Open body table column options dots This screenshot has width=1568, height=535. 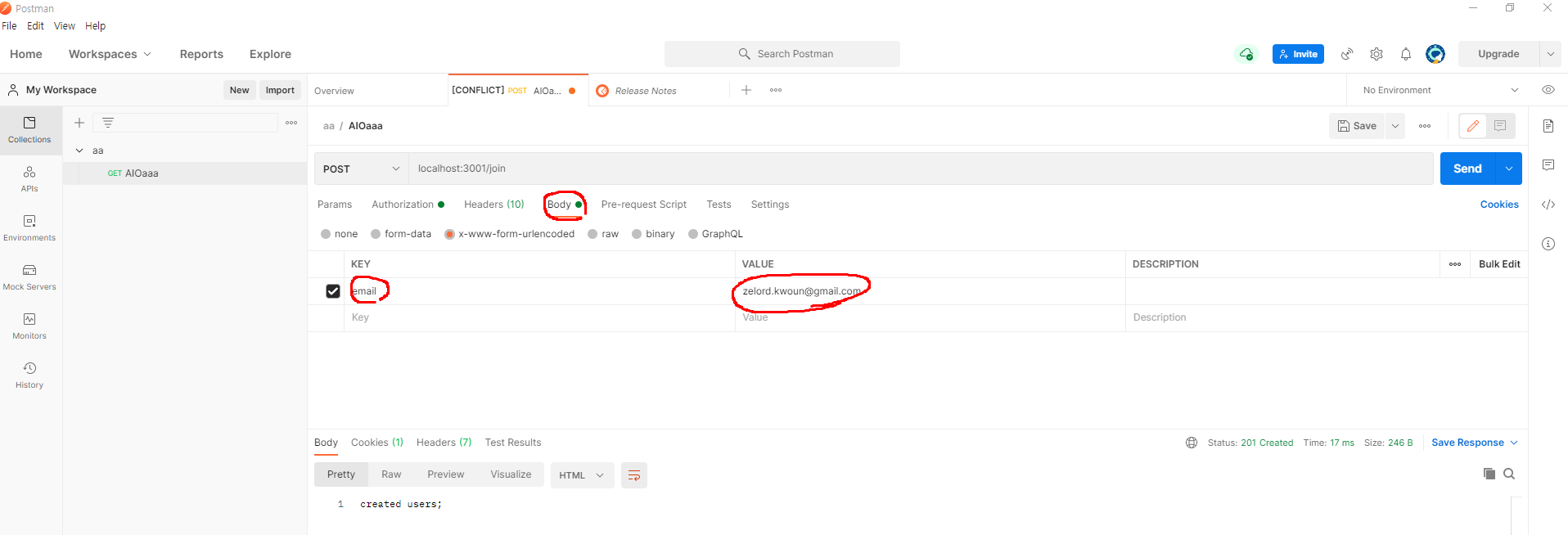tap(1455, 264)
